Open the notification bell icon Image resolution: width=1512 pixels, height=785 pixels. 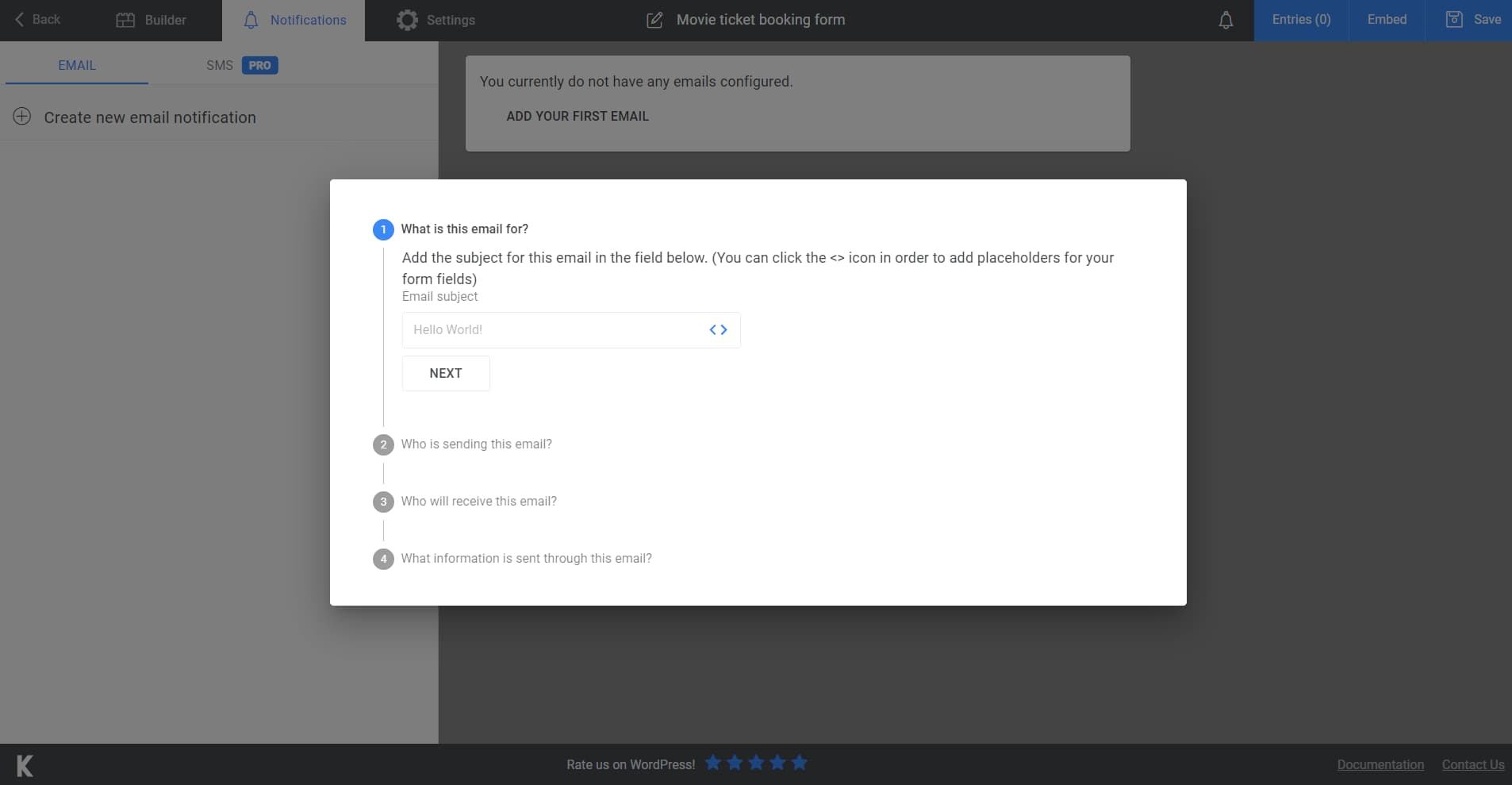click(1225, 19)
